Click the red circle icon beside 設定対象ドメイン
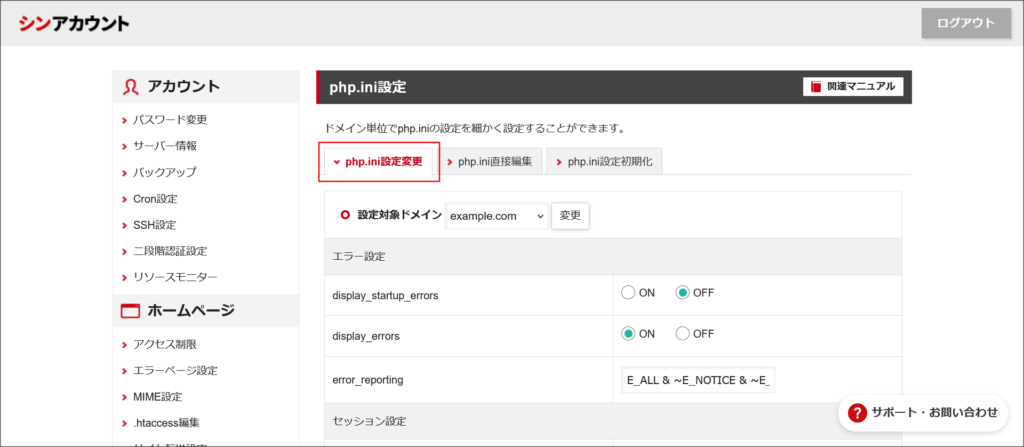This screenshot has width=1024, height=447. tap(345, 215)
